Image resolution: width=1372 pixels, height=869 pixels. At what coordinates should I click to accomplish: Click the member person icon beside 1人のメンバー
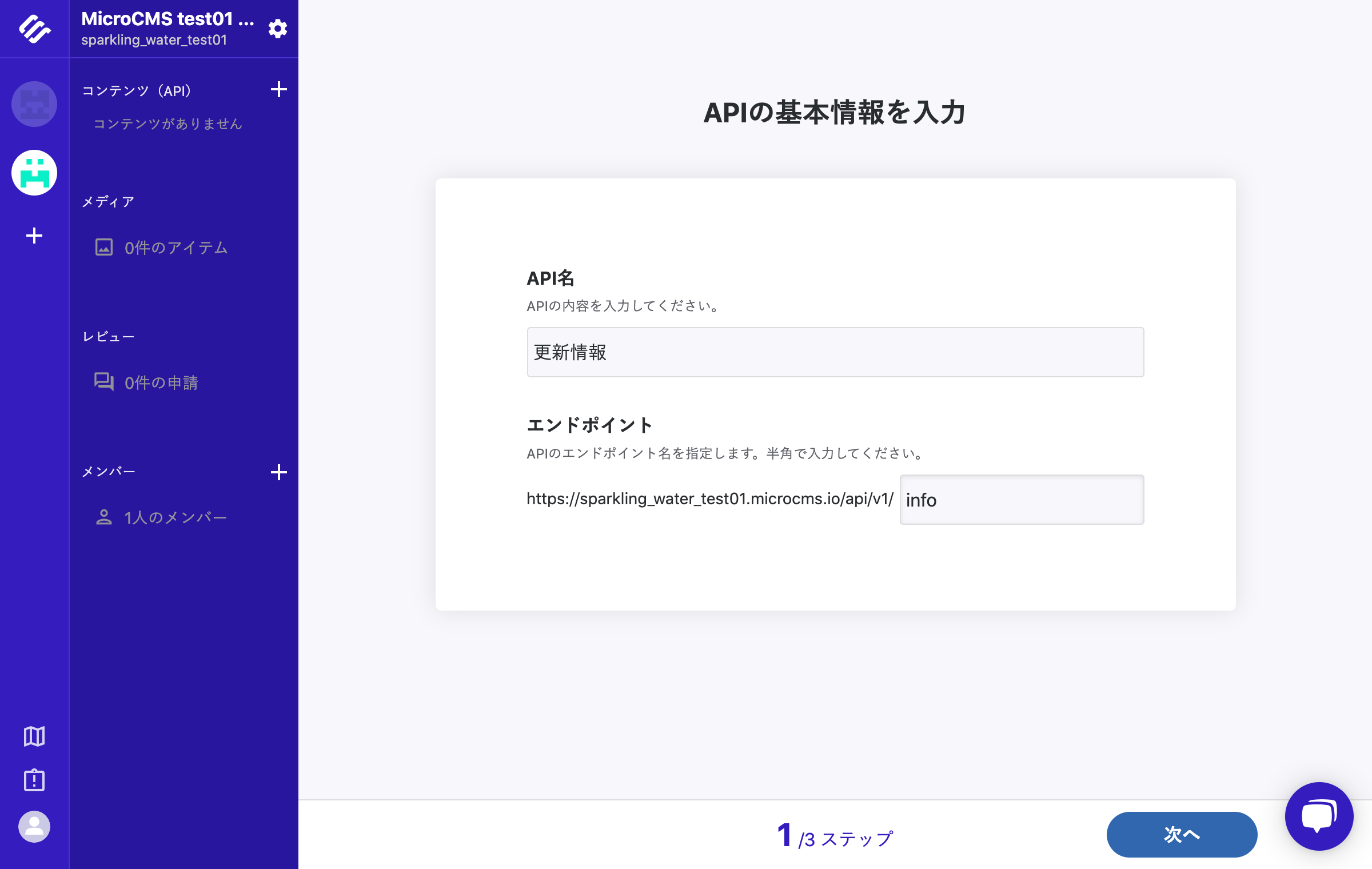coord(104,516)
